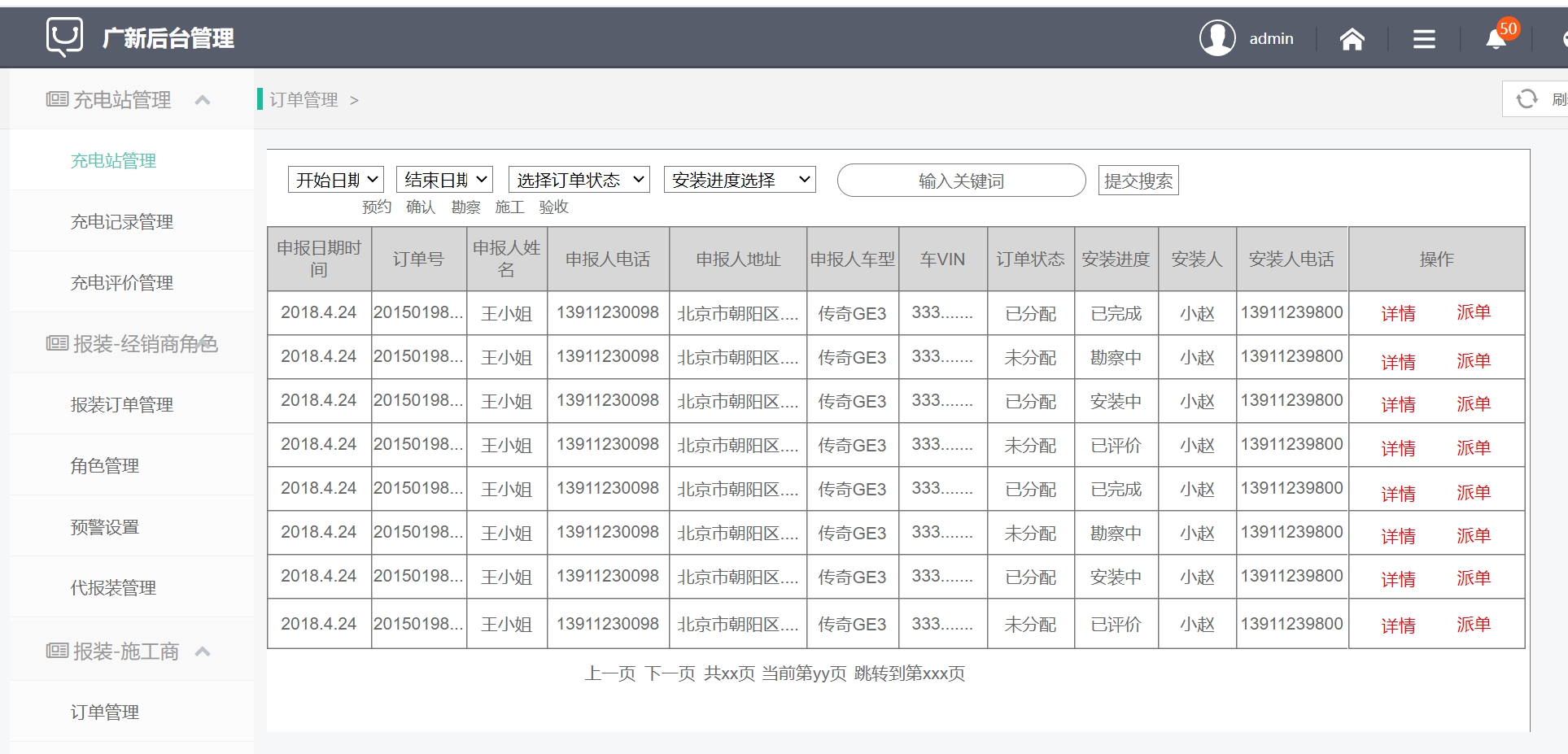The height and width of the screenshot is (754, 1568).
Task: Collapse the 充电站管理 section chevron
Action: coord(203,100)
